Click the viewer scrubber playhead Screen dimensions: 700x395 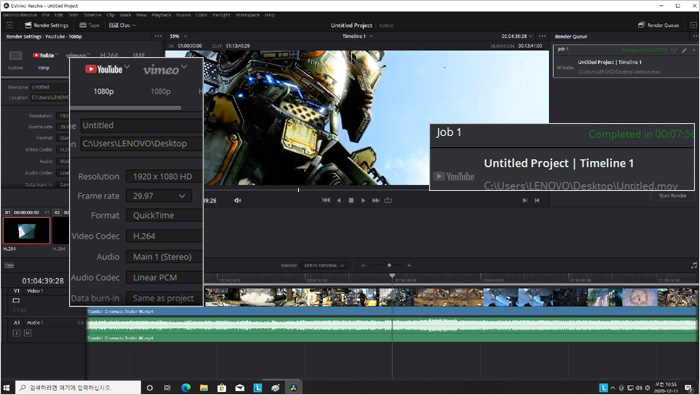(298, 190)
